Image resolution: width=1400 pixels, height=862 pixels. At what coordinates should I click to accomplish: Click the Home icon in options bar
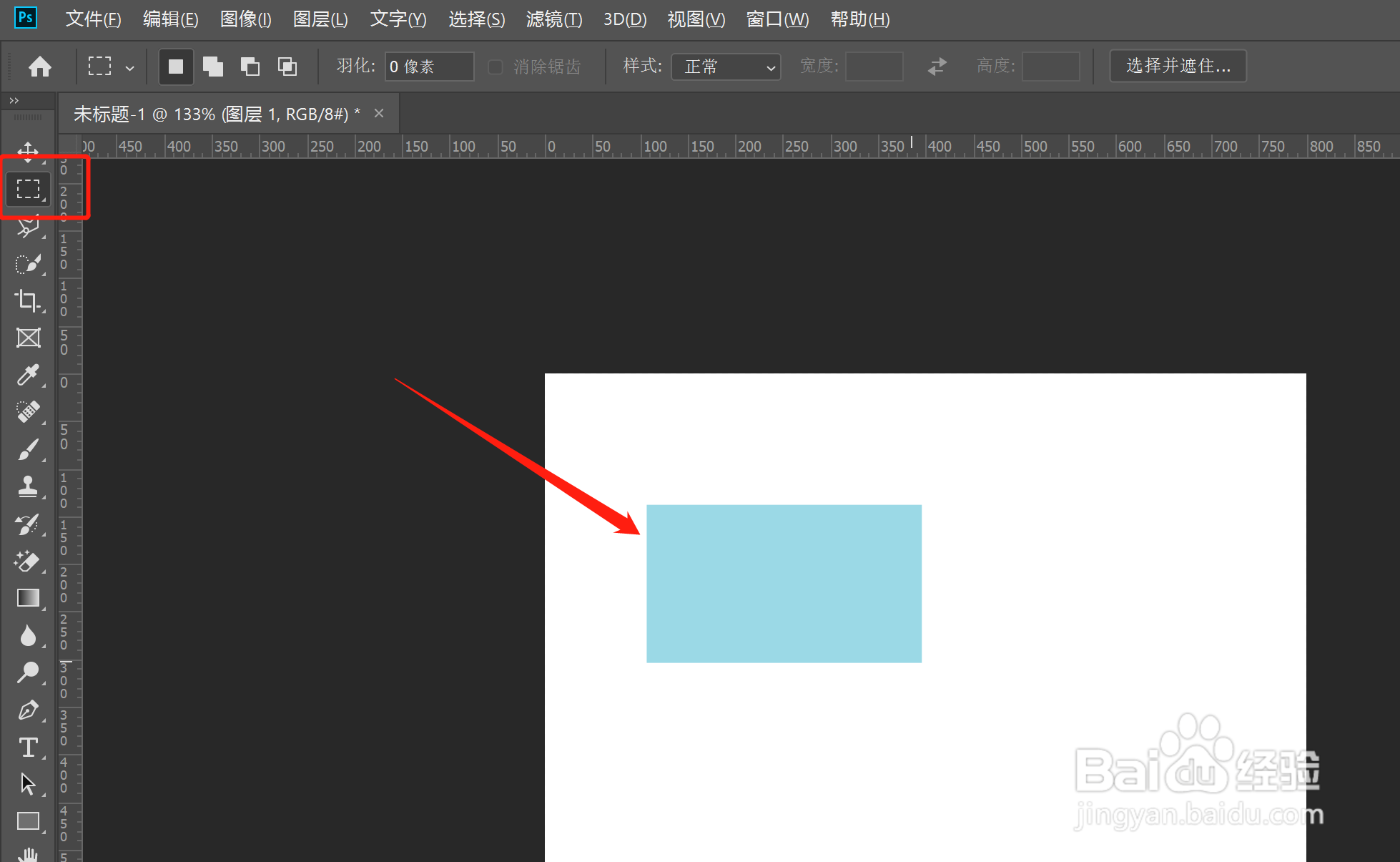40,67
